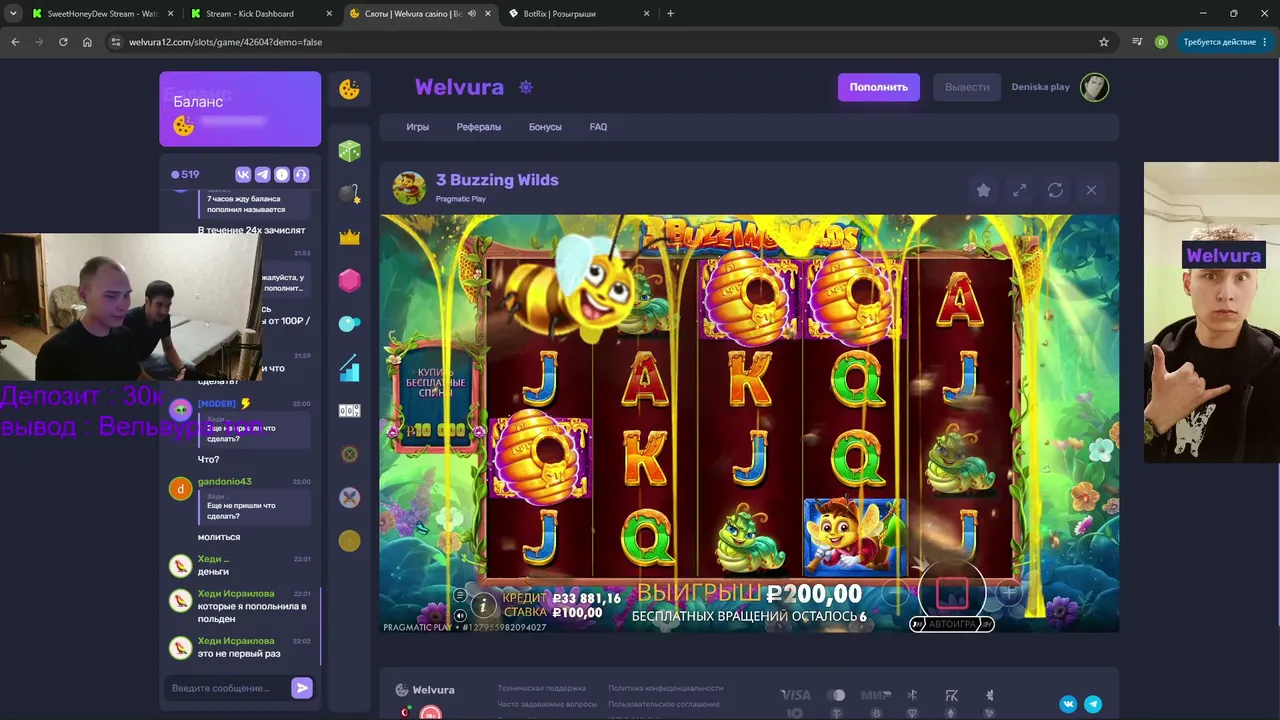Open the footer VK social icon
This screenshot has height=720, width=1280.
pyautogui.click(x=1068, y=704)
